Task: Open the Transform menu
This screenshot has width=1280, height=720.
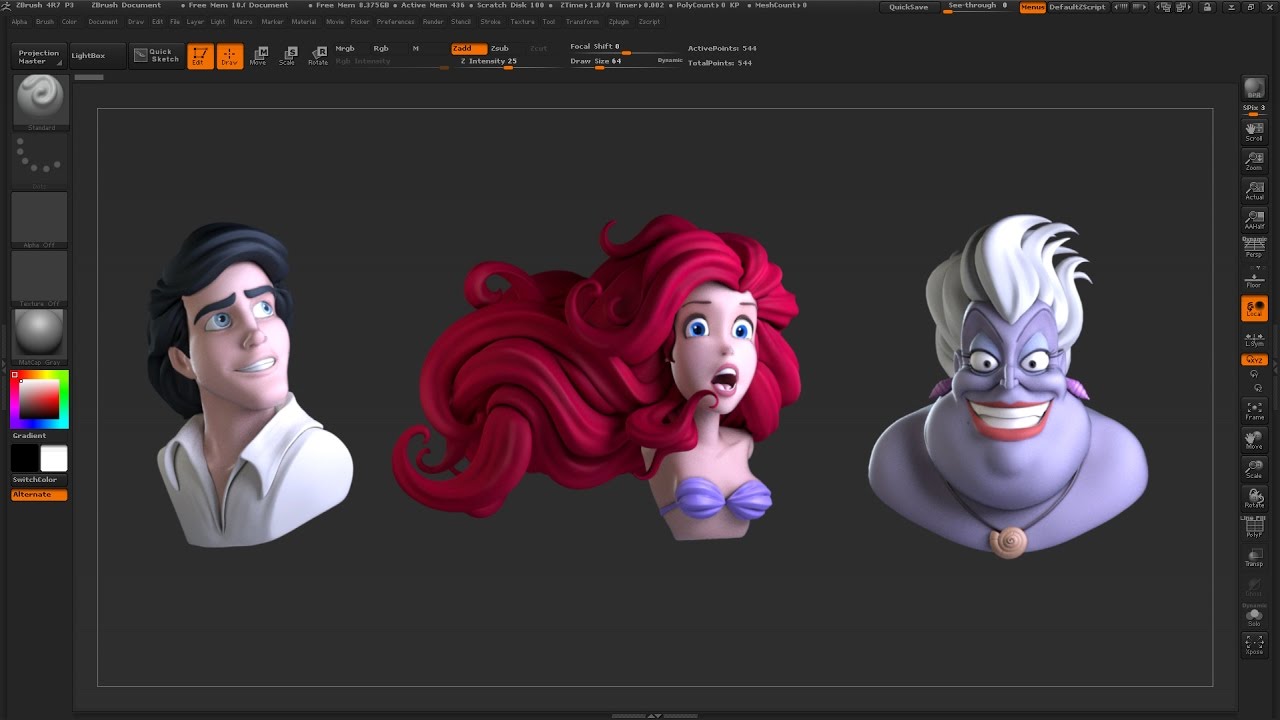Action: click(x=582, y=21)
